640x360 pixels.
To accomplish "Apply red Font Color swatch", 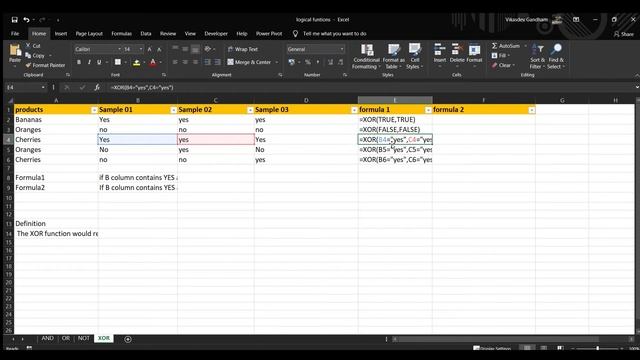I will pyautogui.click(x=153, y=62).
